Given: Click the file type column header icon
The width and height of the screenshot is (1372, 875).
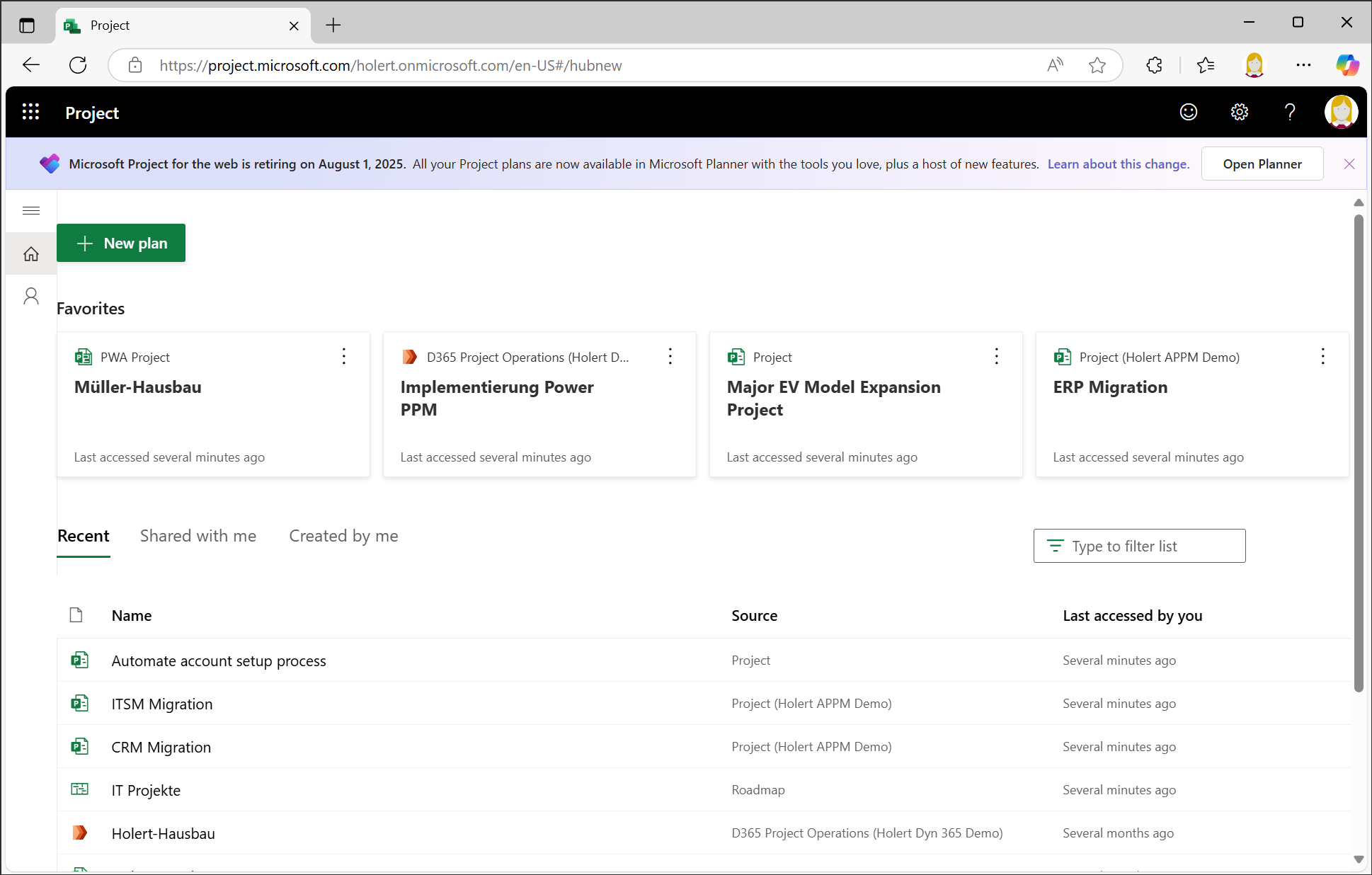Looking at the screenshot, I should click(x=76, y=614).
